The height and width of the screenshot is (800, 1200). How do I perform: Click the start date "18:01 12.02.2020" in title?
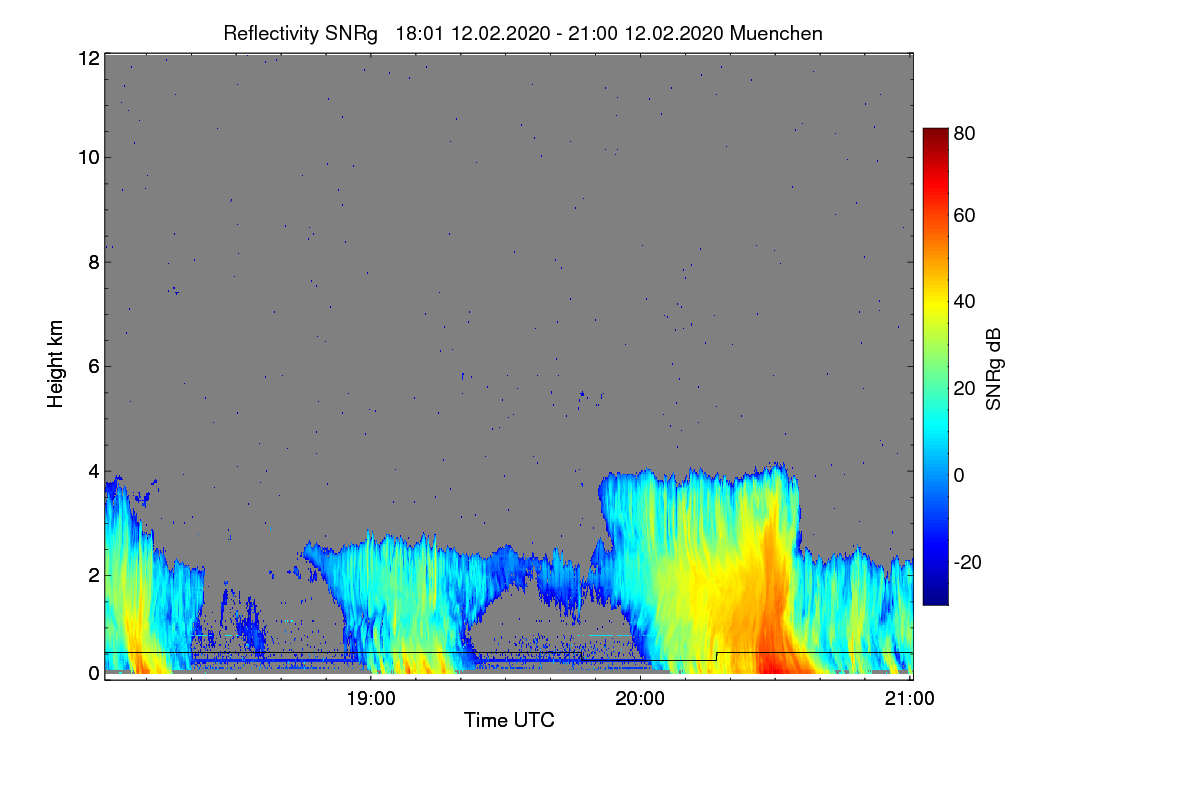tap(473, 33)
